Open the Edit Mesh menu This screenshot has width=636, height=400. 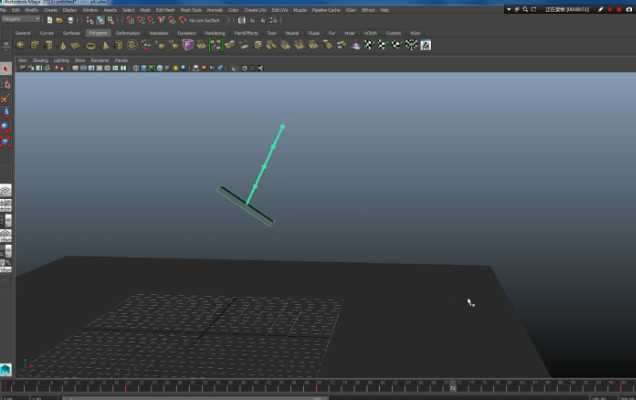(x=165, y=10)
